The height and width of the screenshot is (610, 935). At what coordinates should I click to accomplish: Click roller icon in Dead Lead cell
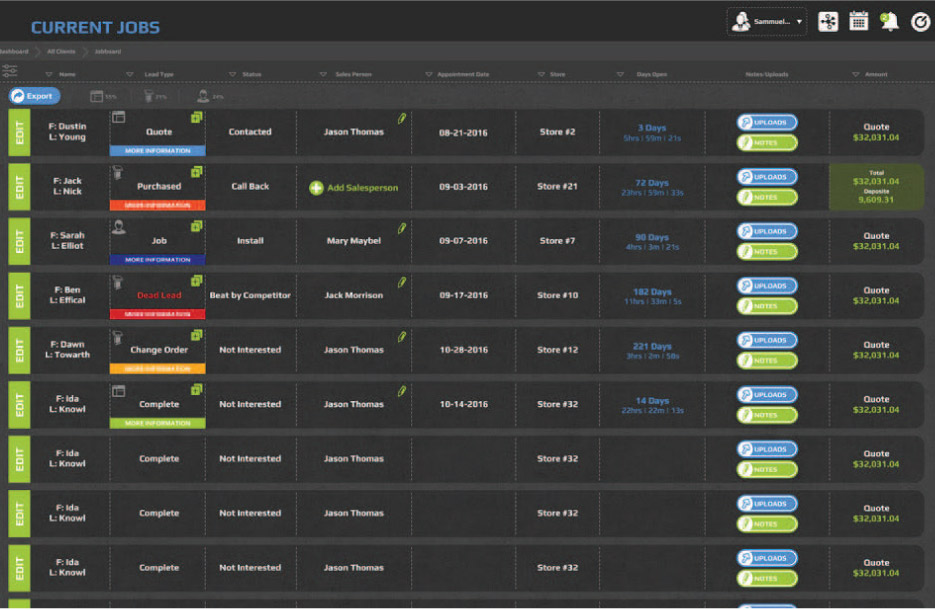coord(118,282)
